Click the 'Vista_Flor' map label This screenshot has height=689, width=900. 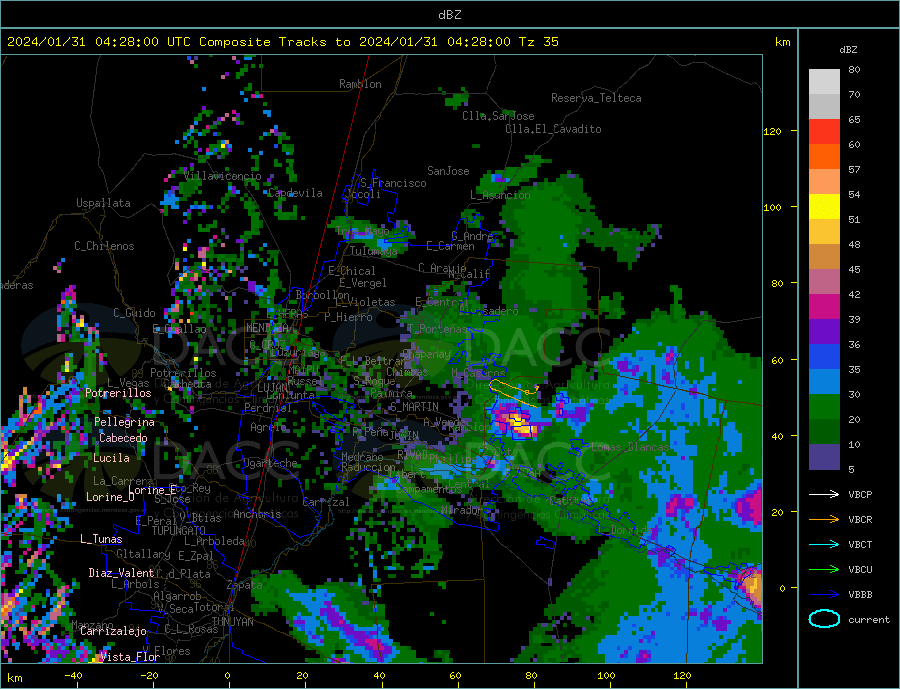(130, 657)
